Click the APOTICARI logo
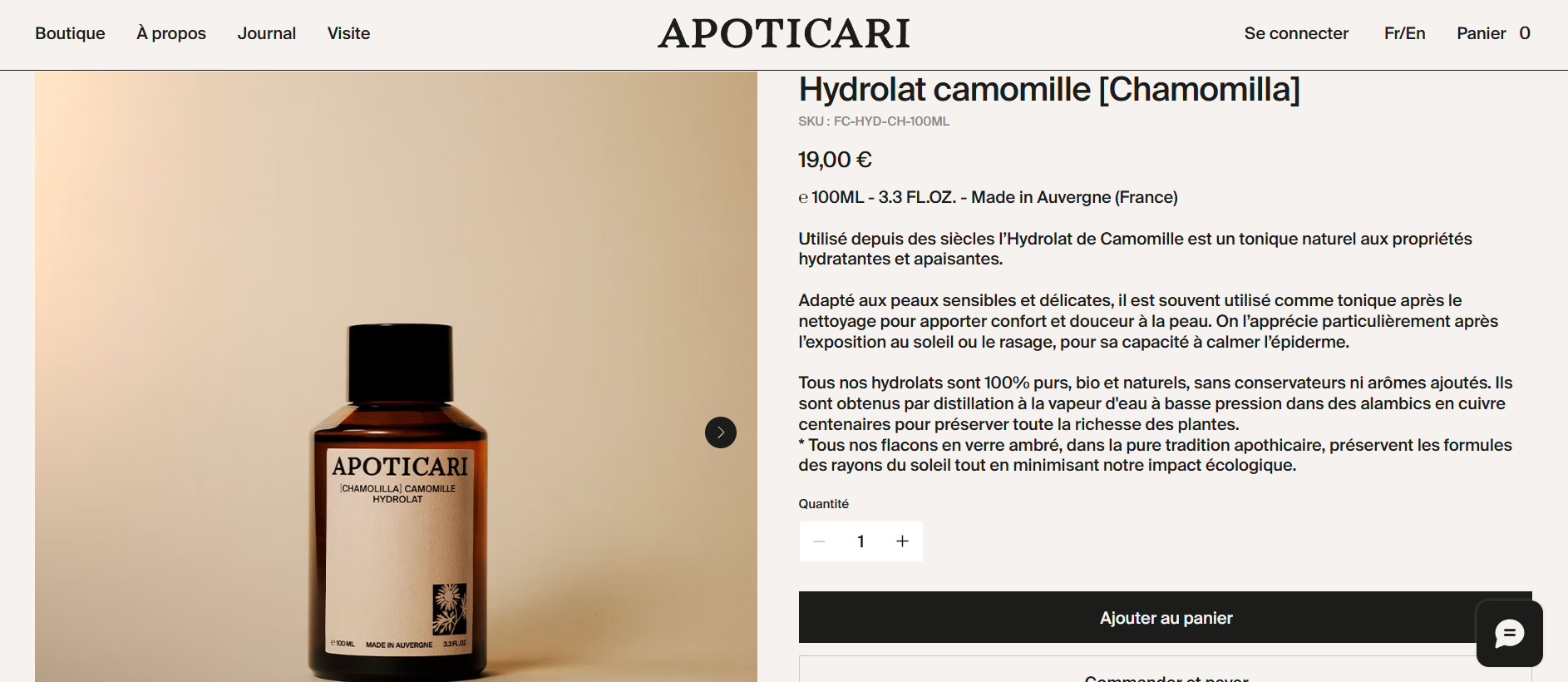The height and width of the screenshot is (682, 1568). 784,34
